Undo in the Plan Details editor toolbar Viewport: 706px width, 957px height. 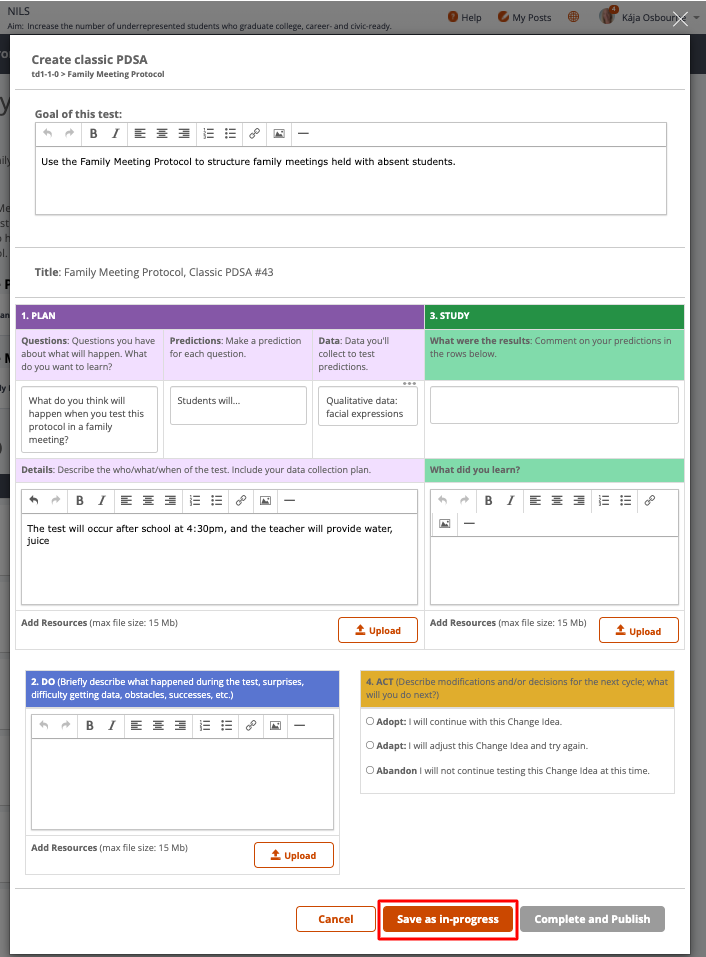tap(34, 500)
